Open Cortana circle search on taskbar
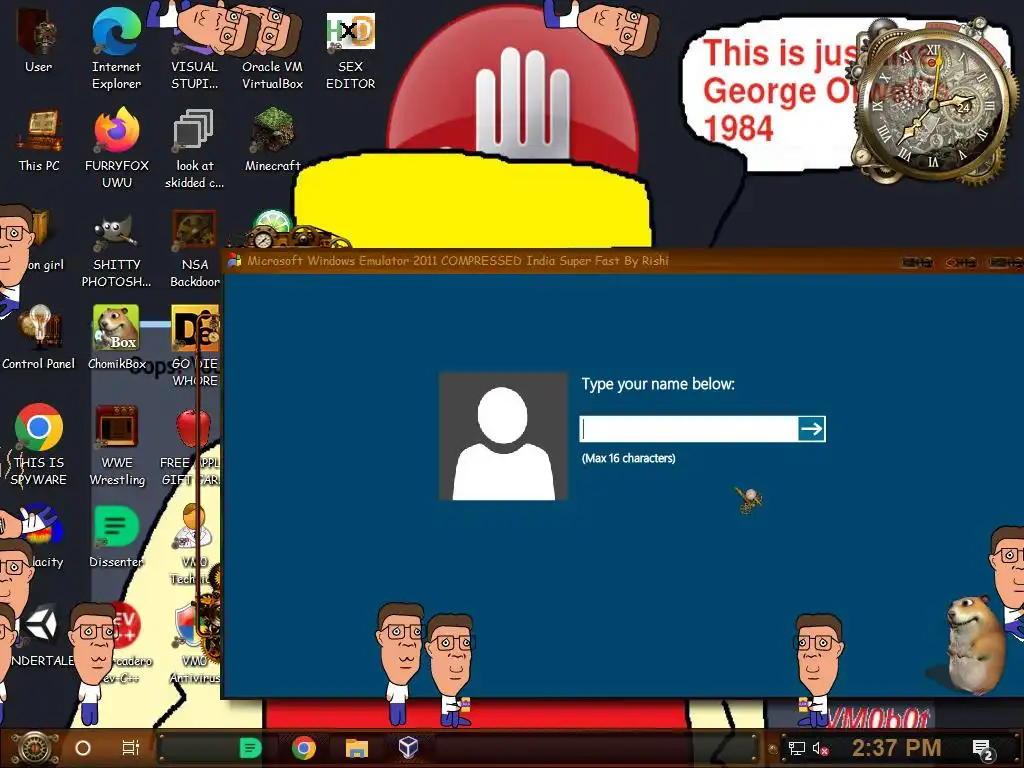Screen dimensions: 1024x768 tap(83, 748)
